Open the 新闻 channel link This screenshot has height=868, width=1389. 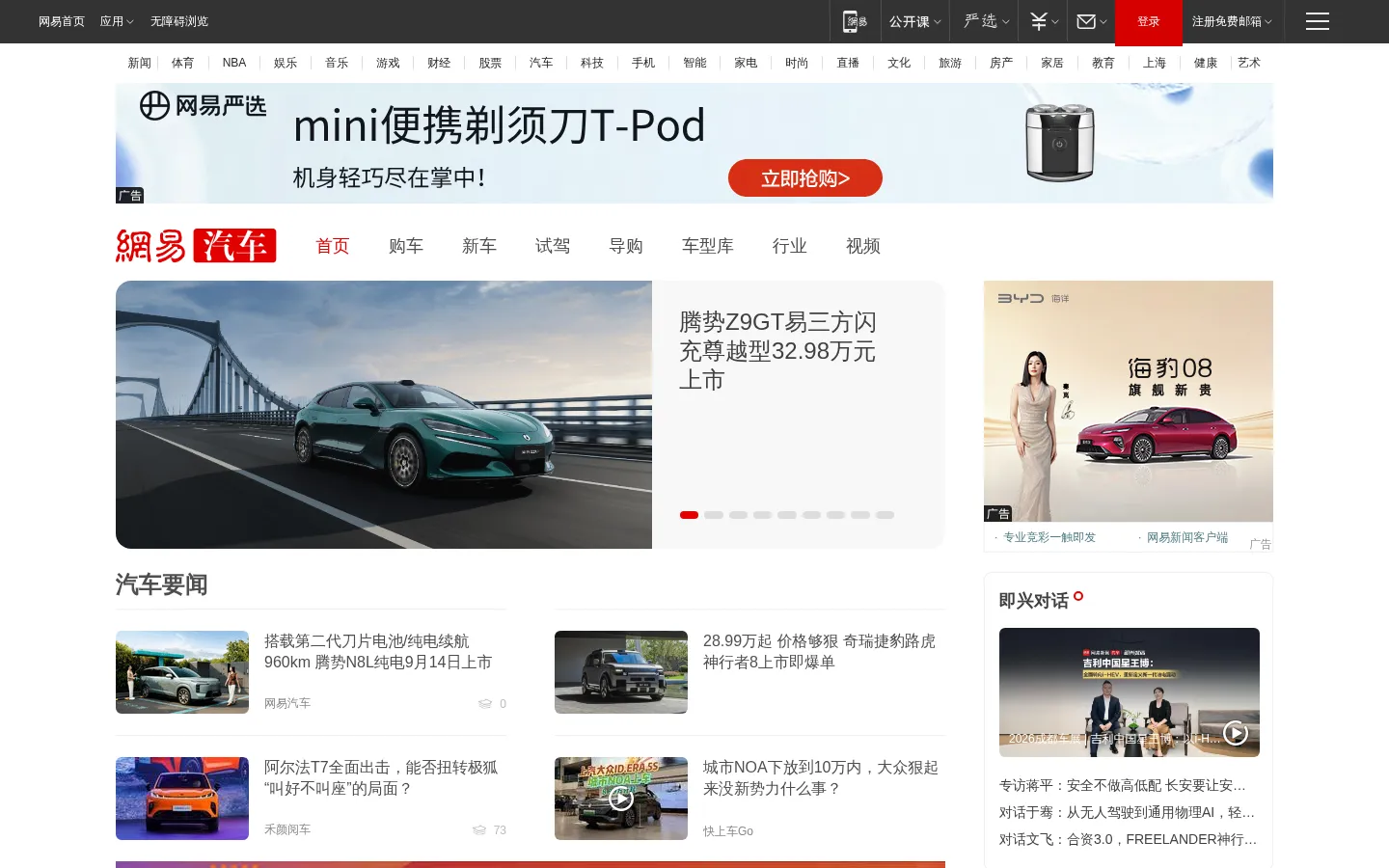pyautogui.click(x=140, y=63)
